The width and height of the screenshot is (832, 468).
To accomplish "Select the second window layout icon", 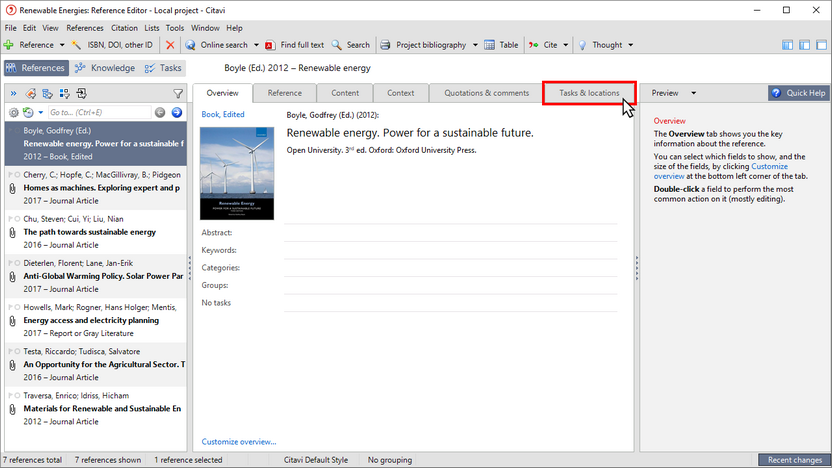I will tap(804, 45).
